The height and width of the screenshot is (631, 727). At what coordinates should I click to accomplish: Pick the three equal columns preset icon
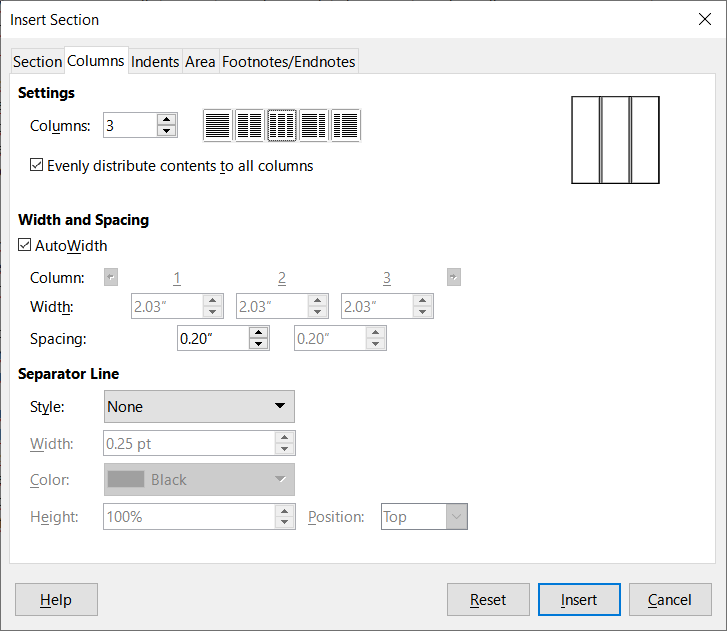tap(281, 126)
